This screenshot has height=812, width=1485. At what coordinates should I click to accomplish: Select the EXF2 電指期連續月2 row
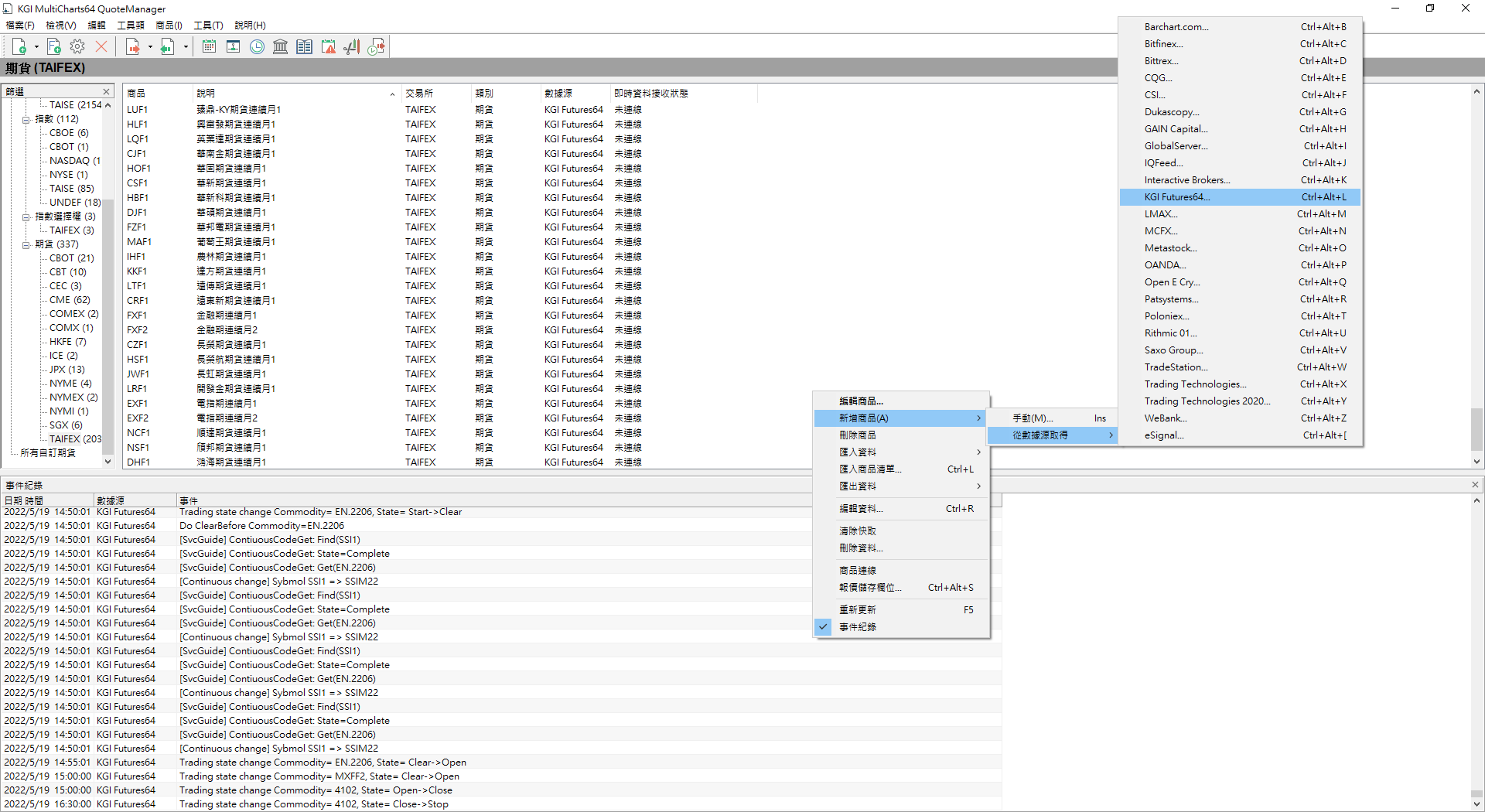pos(441,418)
